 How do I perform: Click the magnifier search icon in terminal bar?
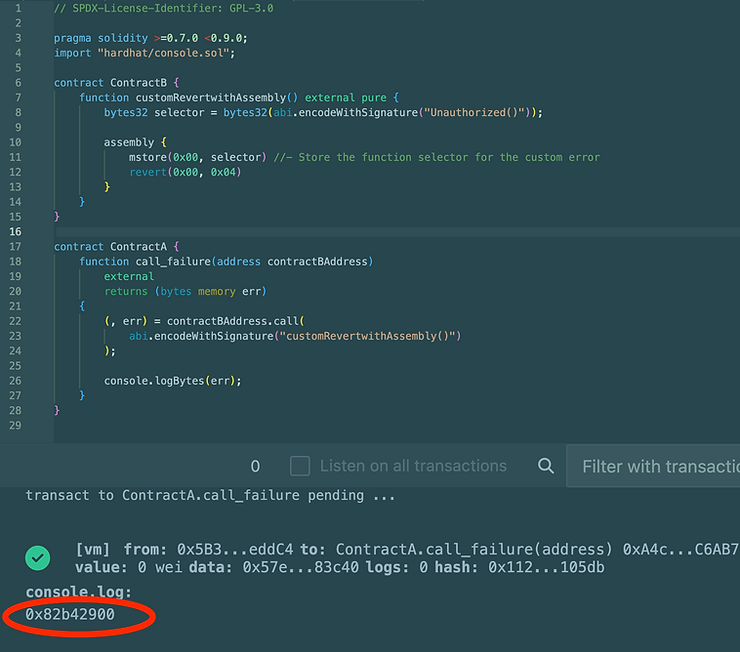pos(545,466)
